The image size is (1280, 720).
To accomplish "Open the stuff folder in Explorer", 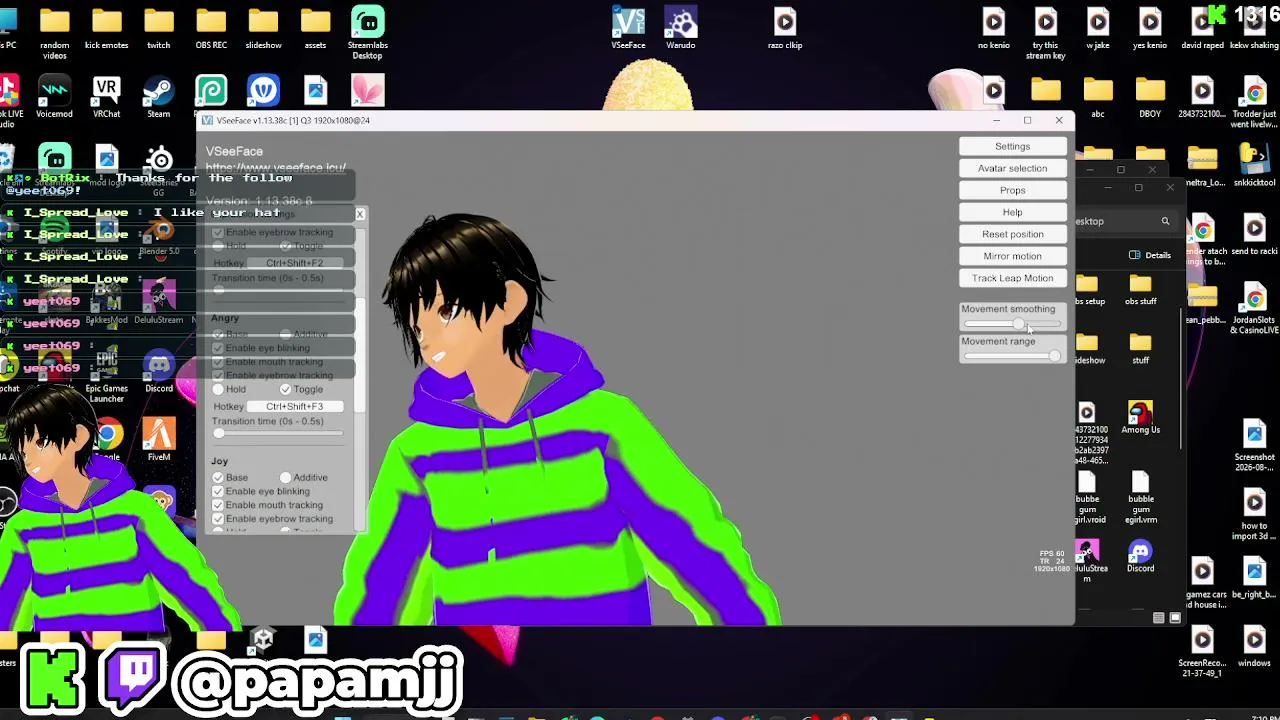I will (1140, 347).
